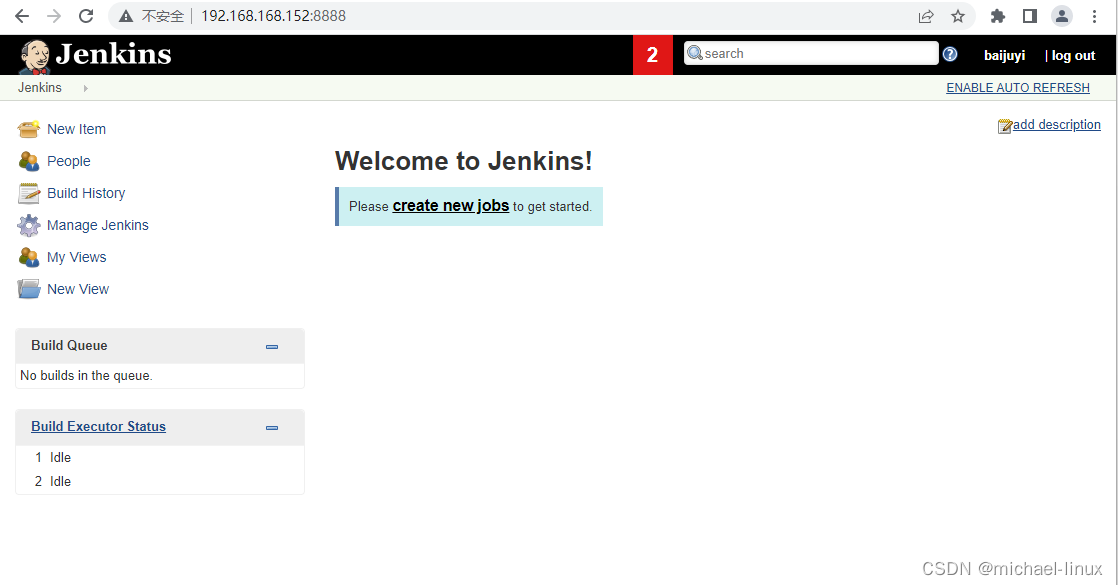The image size is (1118, 585).
Task: Click executor 1 Idle row
Action: (160, 457)
